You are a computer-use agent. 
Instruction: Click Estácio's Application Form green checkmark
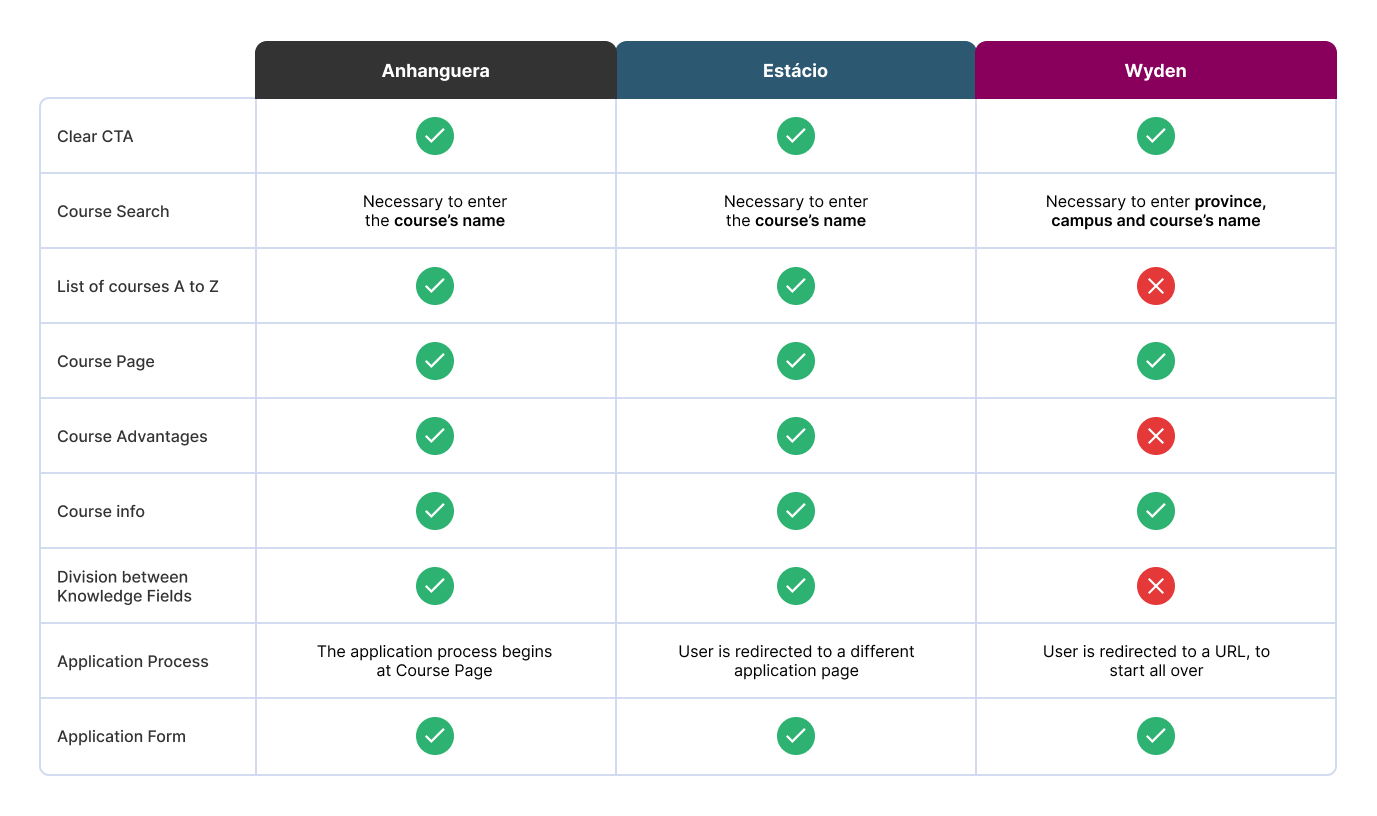coord(796,736)
